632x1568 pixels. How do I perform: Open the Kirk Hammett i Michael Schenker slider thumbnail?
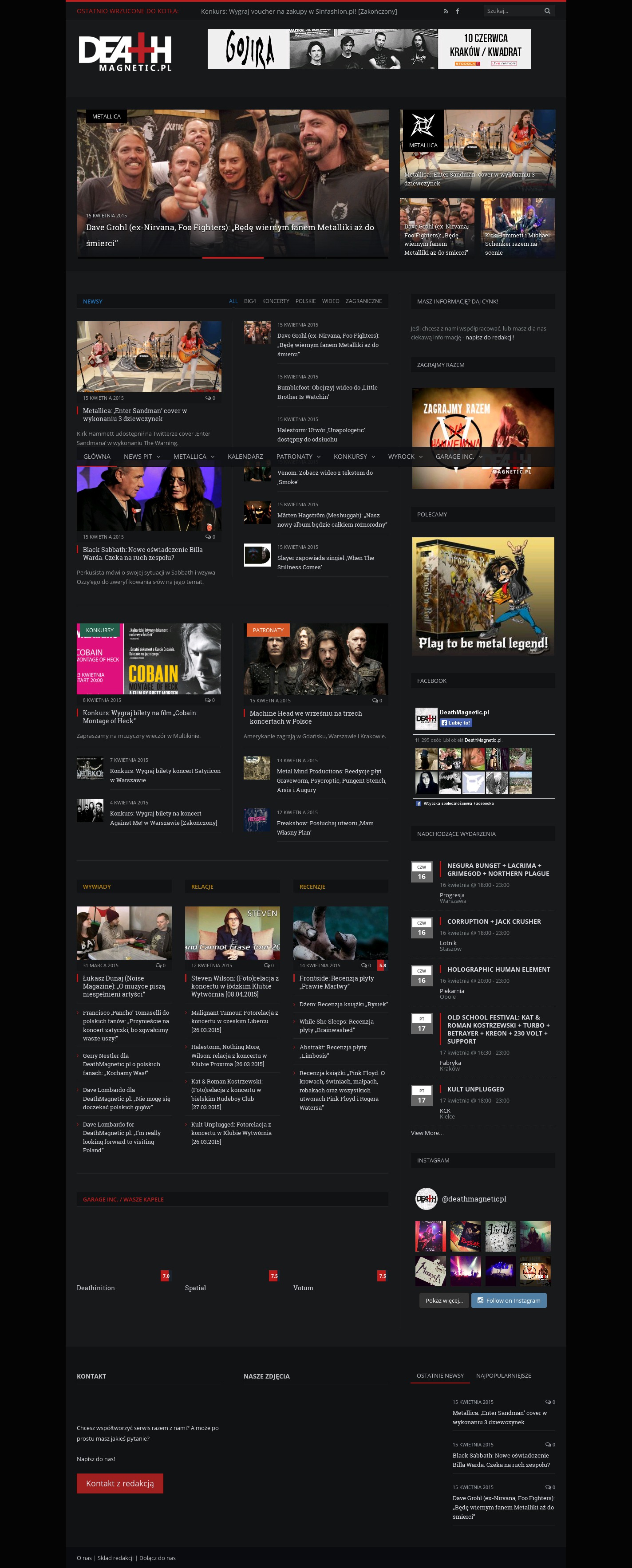[518, 228]
